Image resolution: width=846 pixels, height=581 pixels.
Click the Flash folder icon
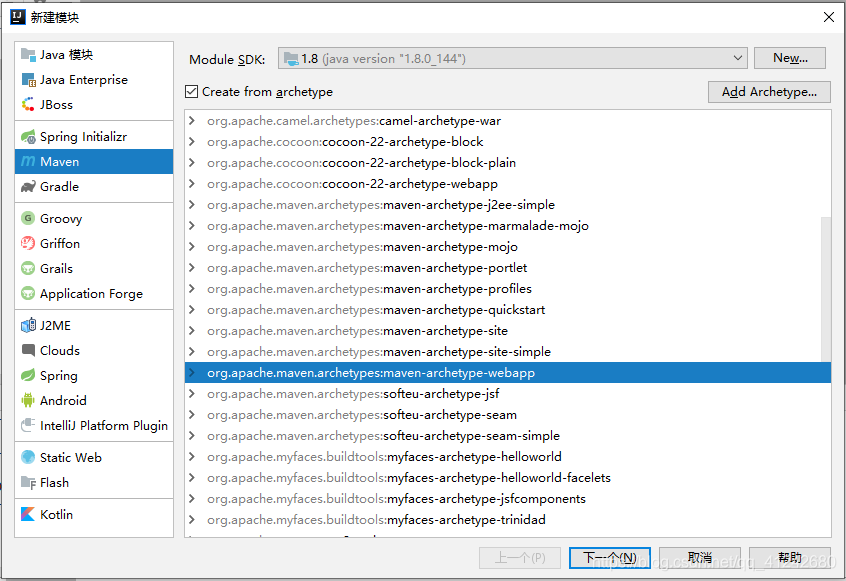28,482
